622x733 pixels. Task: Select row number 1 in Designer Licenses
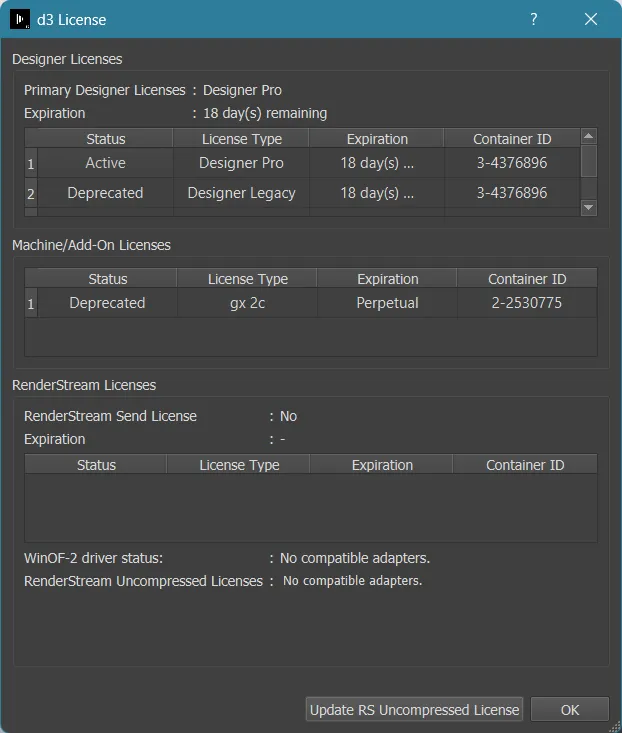(x=31, y=164)
